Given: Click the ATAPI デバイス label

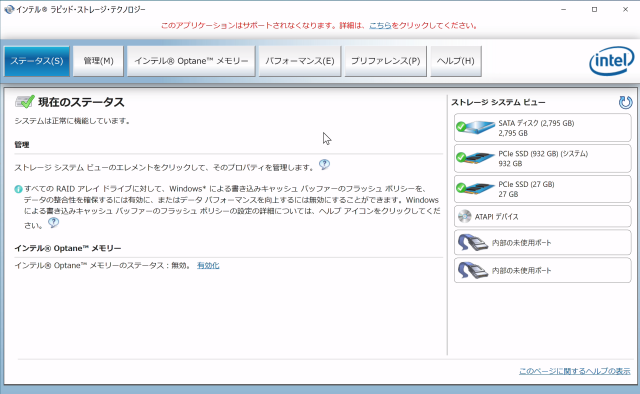Looking at the screenshot, I should pyautogui.click(x=496, y=217).
